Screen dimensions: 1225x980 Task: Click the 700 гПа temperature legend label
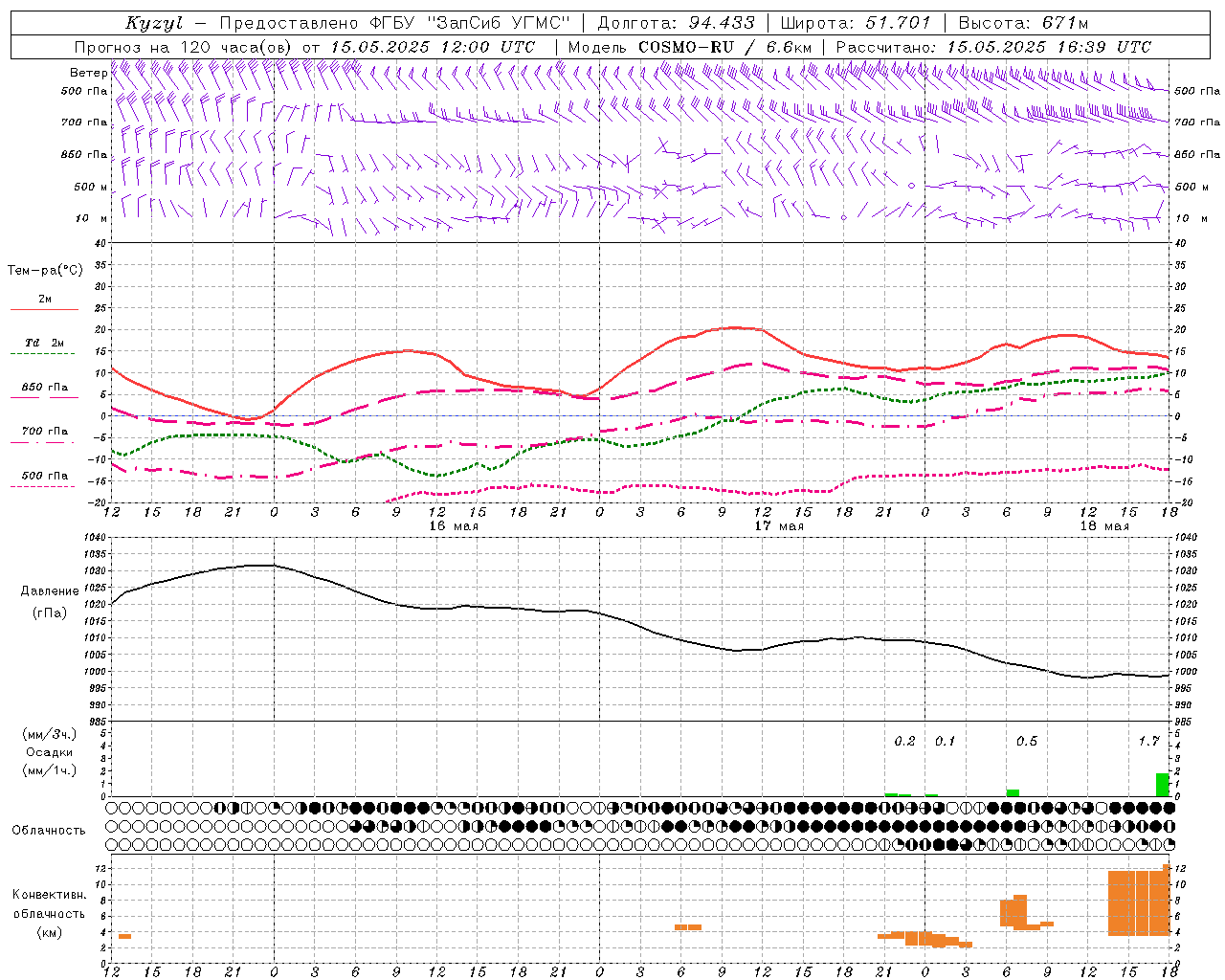coord(44,432)
